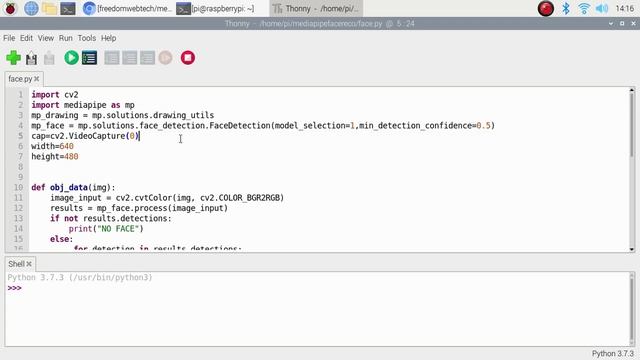Screen dimensions: 640x360
Task: Click the cap=cv2.VideoCapture(0) line
Action: [85, 136]
